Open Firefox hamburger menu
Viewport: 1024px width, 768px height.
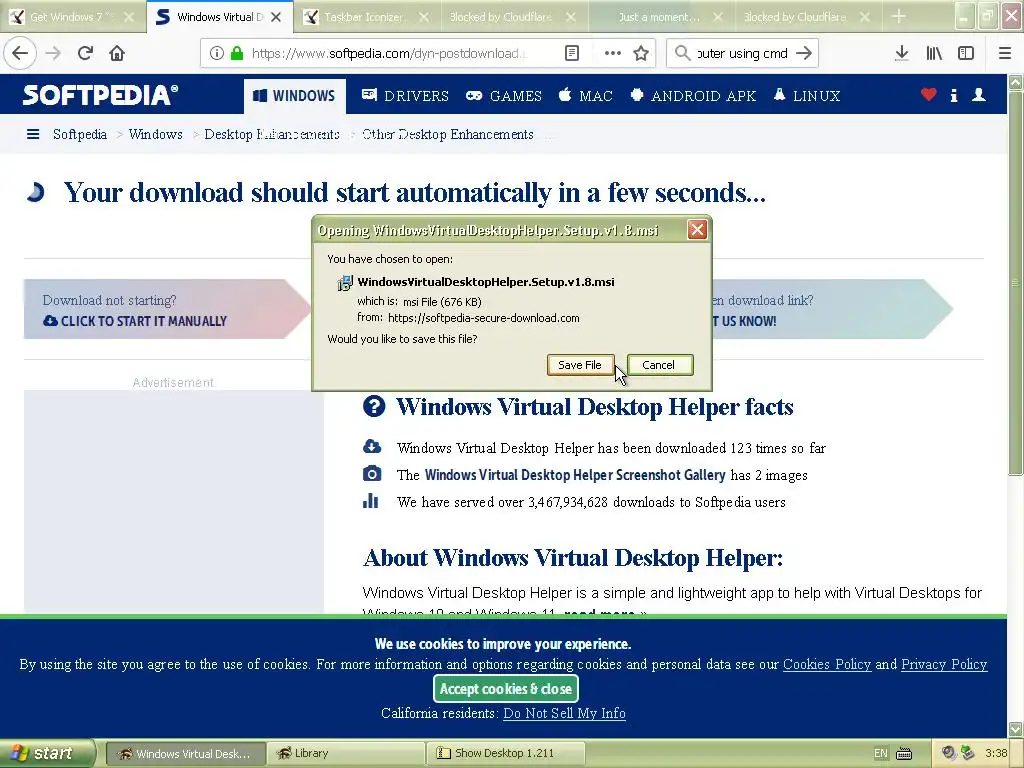[1005, 54]
